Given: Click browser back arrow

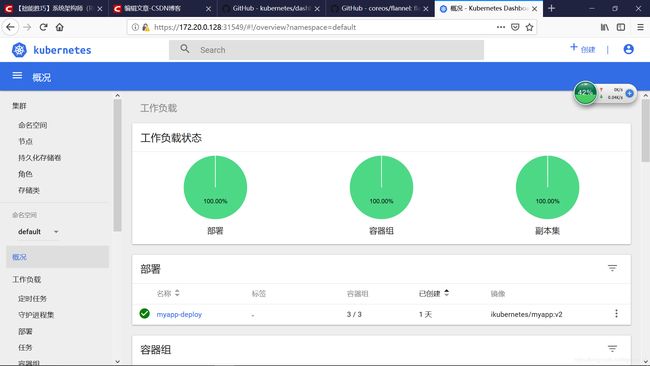Looking at the screenshot, I should [10, 27].
